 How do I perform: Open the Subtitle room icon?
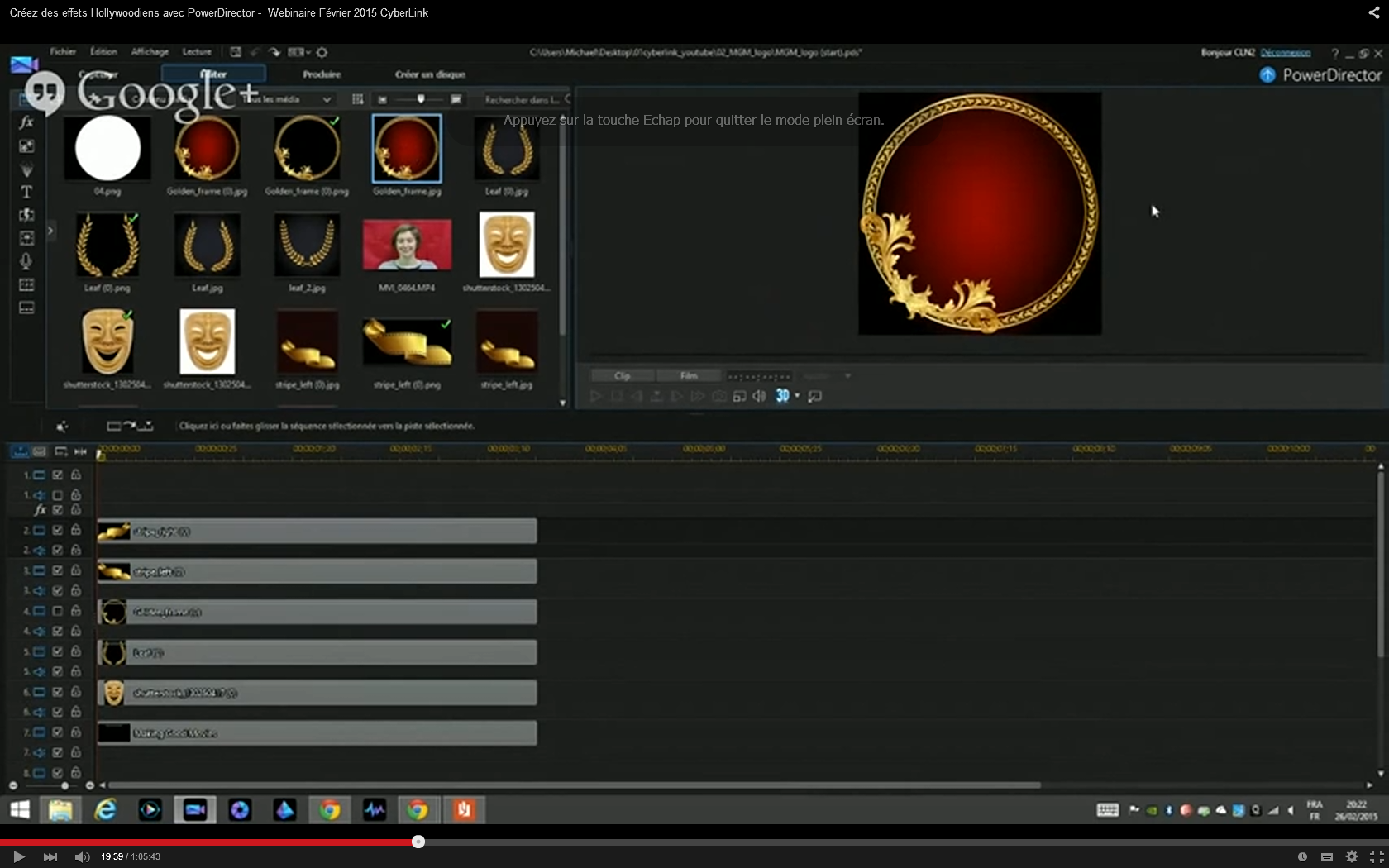(x=26, y=308)
